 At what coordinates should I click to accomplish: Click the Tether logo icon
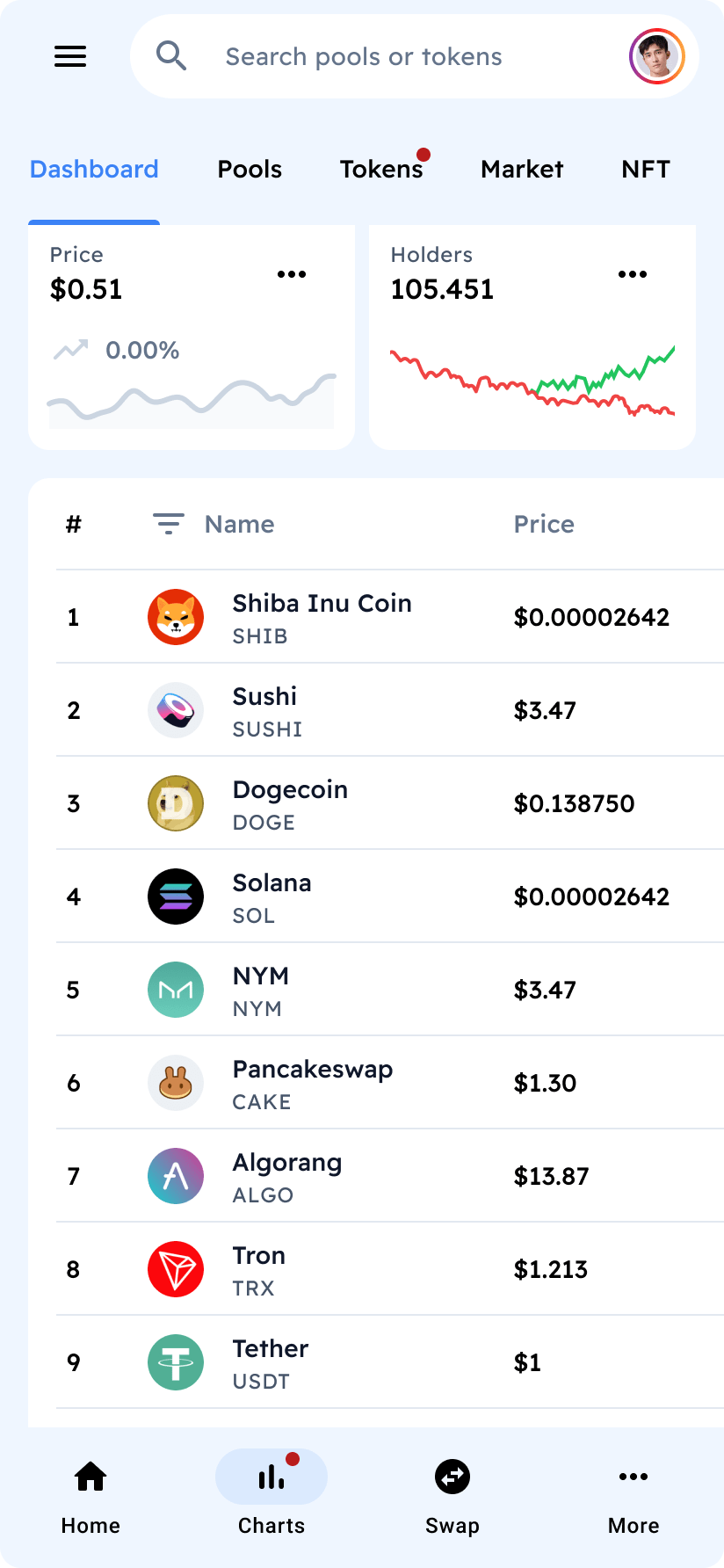[176, 1362]
